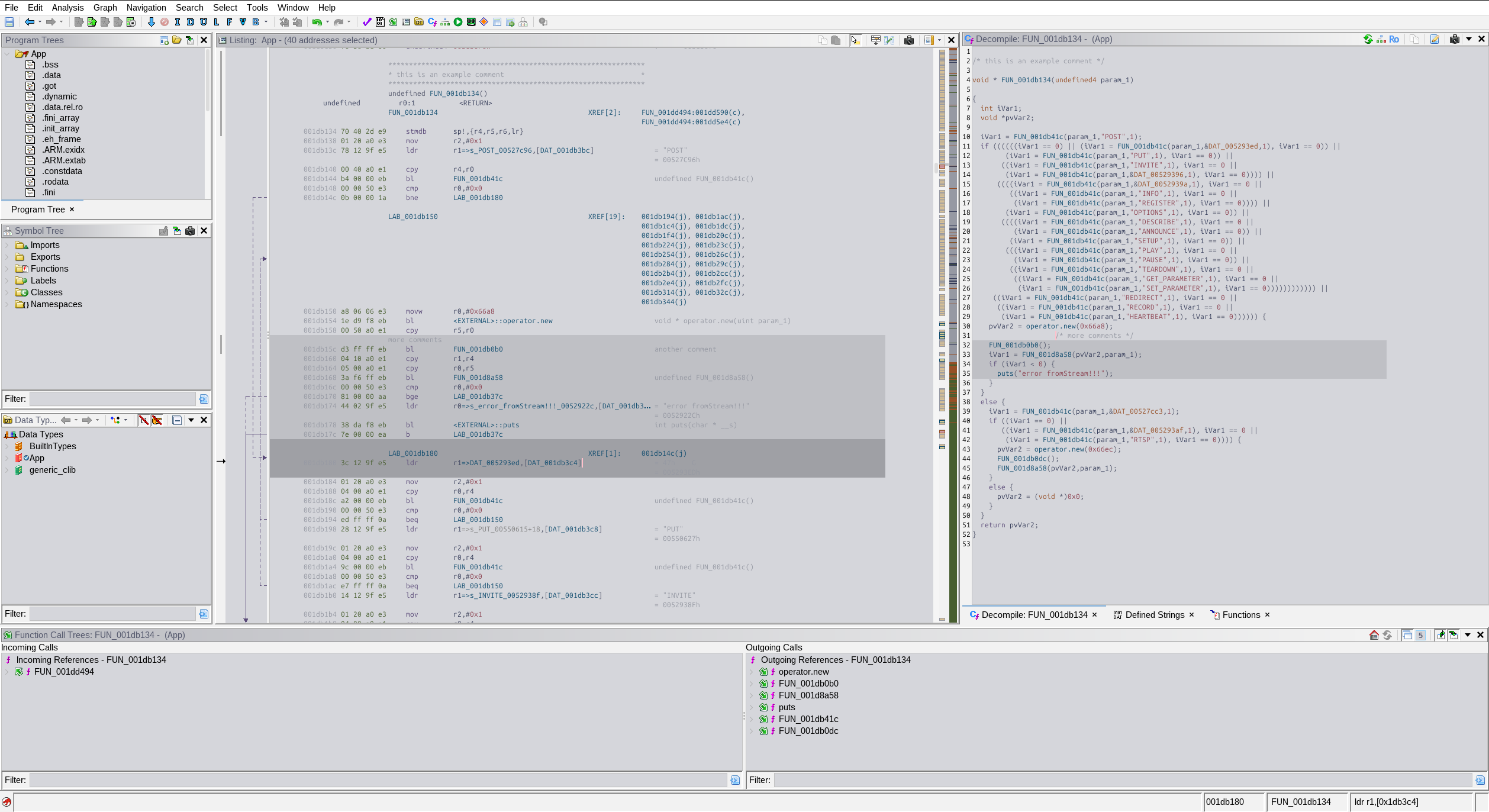Open the Bytes viewer (0101) toolbar icon
Image resolution: width=1489 pixels, height=812 pixels.
[x=380, y=22]
